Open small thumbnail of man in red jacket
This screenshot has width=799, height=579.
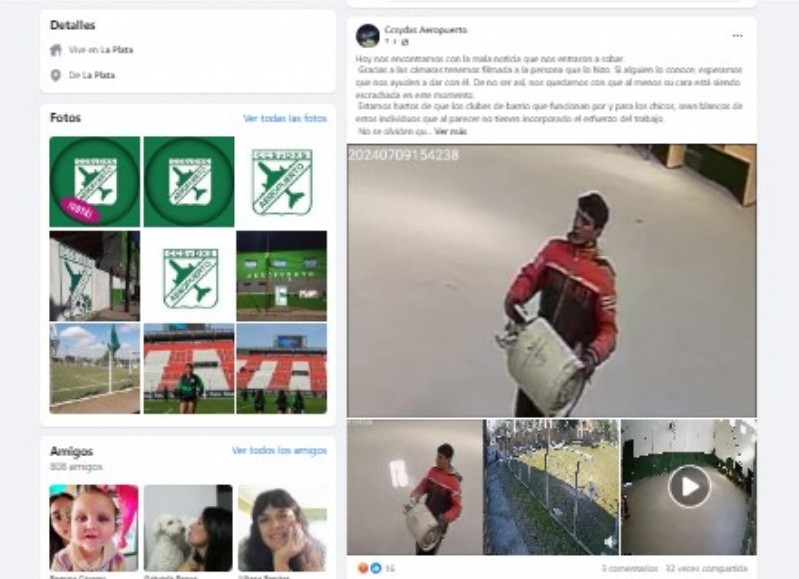click(415, 487)
